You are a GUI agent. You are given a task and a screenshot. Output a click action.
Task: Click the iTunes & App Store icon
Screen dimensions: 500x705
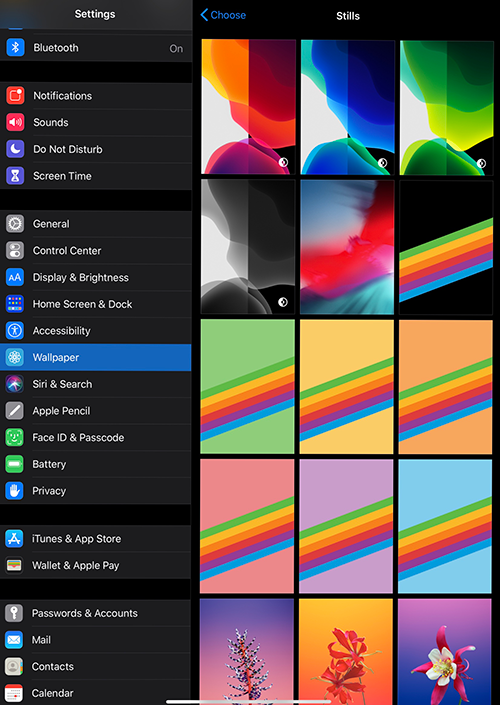[x=14, y=539]
